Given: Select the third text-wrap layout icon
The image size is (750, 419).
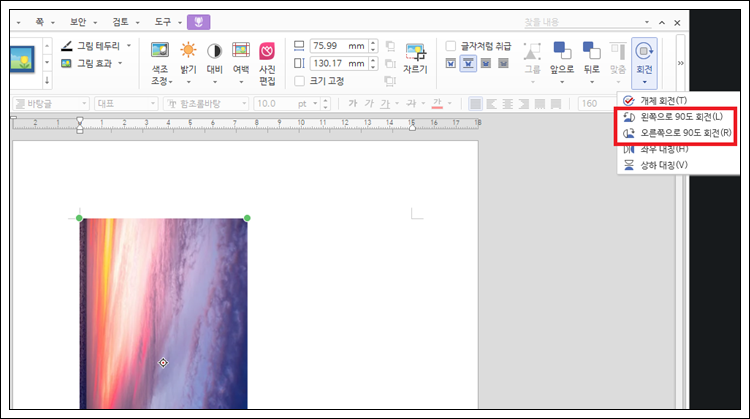Looking at the screenshot, I should point(485,63).
